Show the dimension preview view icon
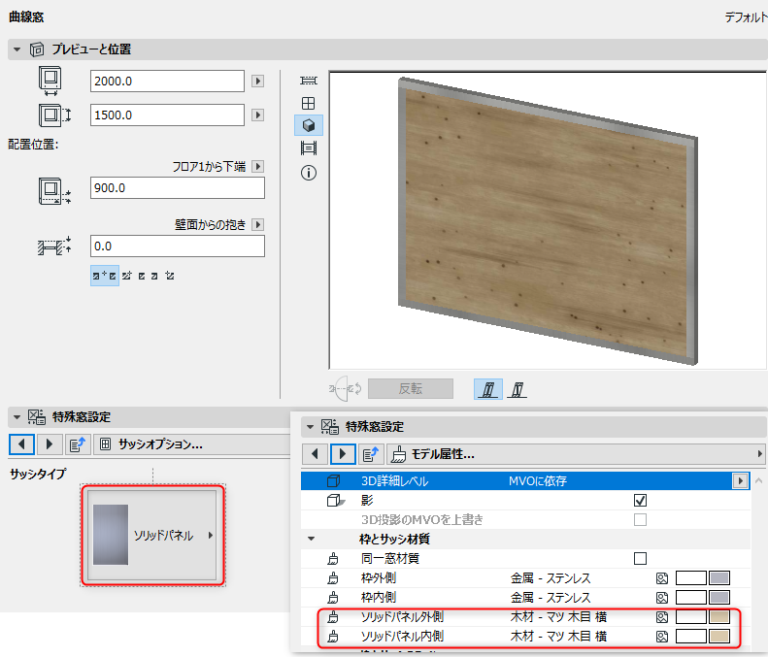Screen dimensions: 768x657 pyautogui.click(x=309, y=80)
